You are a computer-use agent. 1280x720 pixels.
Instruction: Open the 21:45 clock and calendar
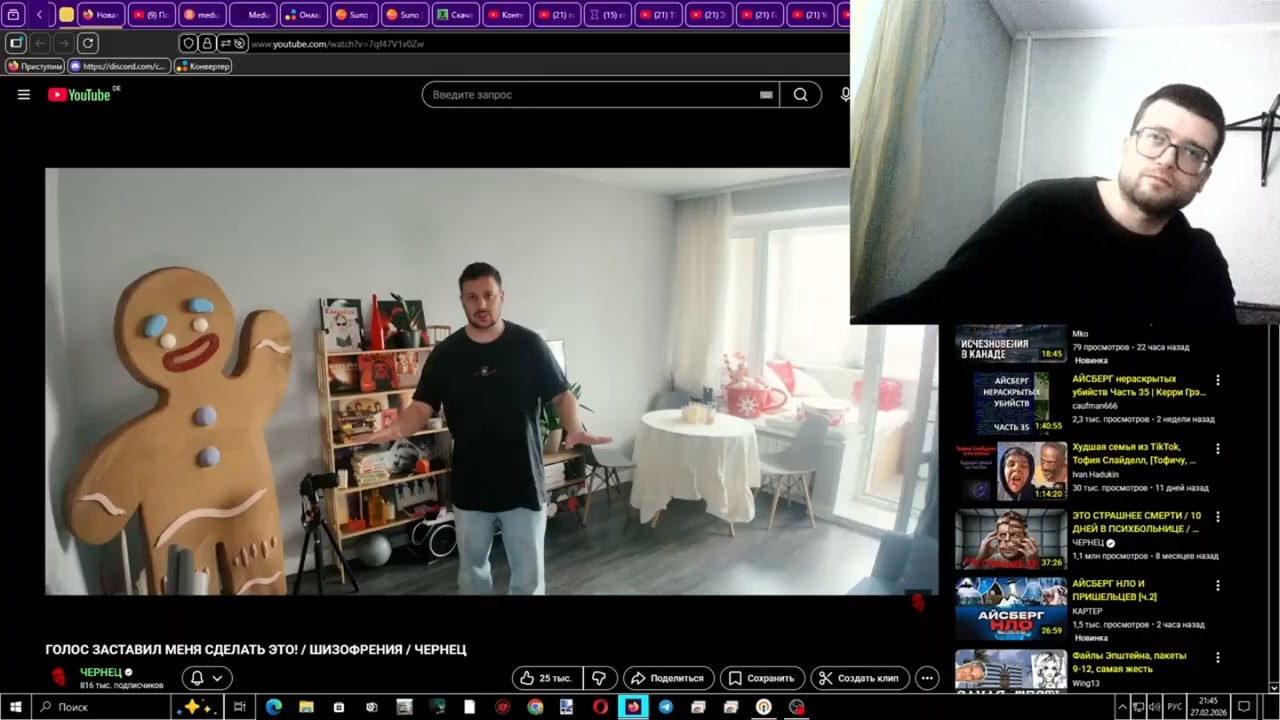coord(1208,707)
